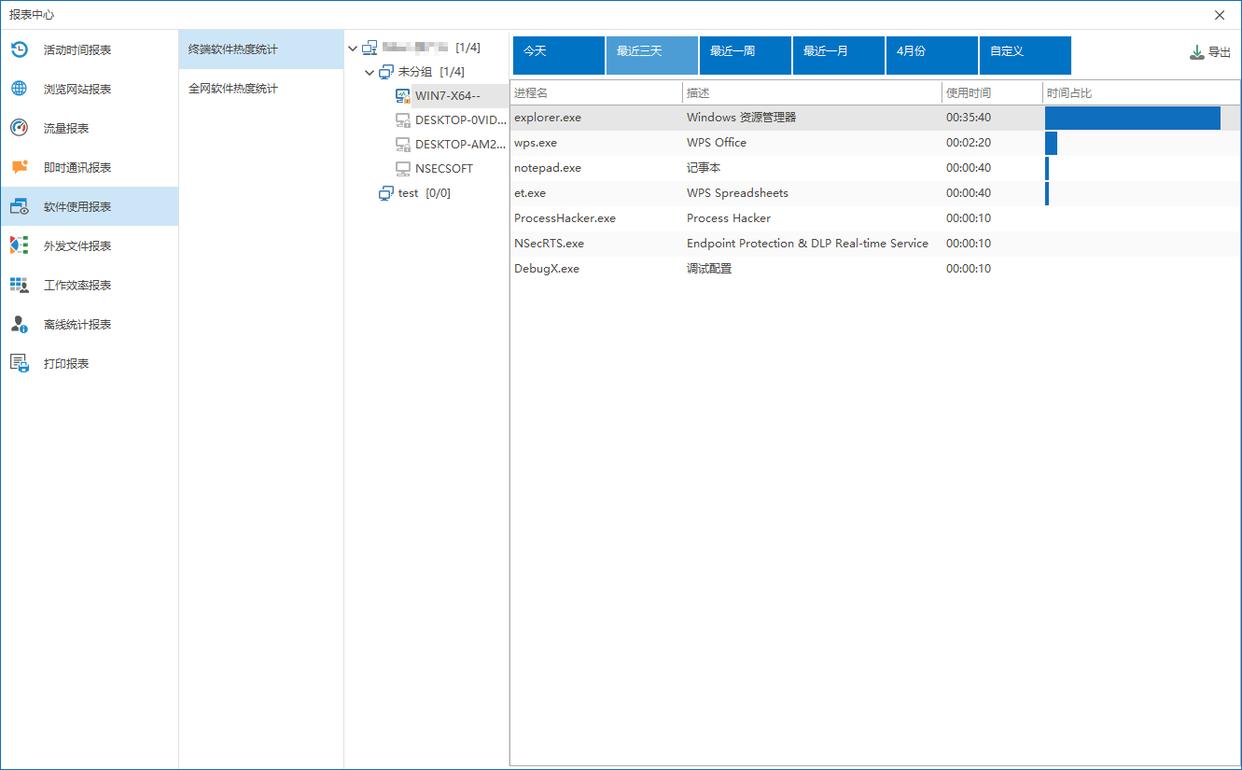The image size is (1242, 770).
Task: Click the 导出 export button
Action: (1210, 52)
